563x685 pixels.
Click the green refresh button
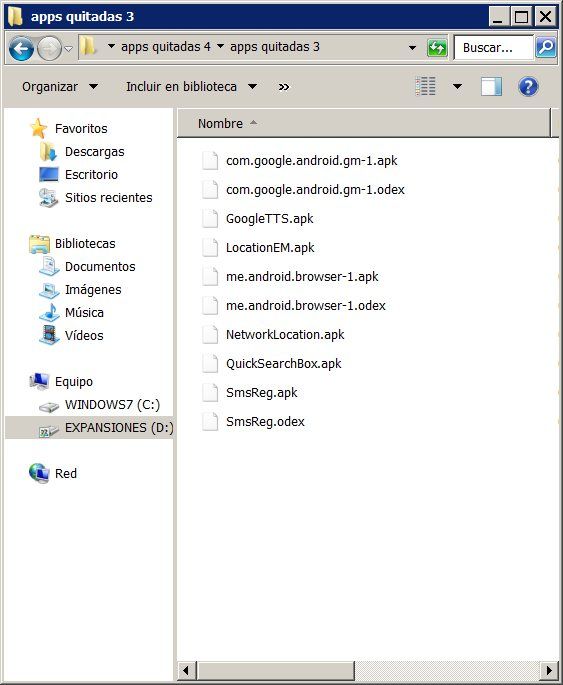click(x=437, y=48)
